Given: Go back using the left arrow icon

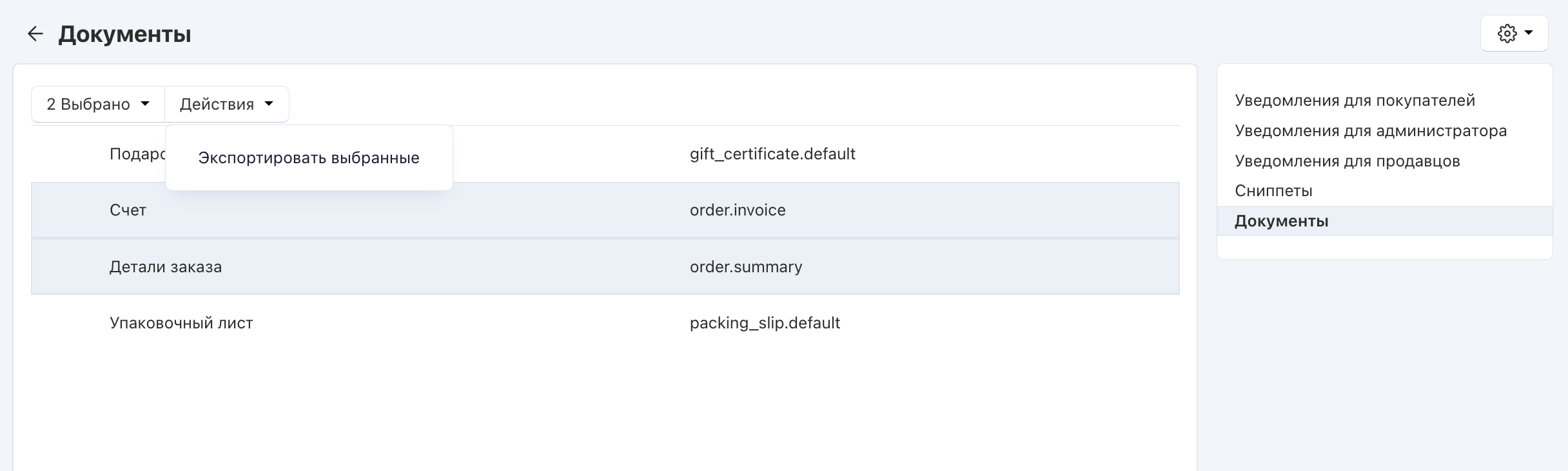Looking at the screenshot, I should click(x=35, y=34).
